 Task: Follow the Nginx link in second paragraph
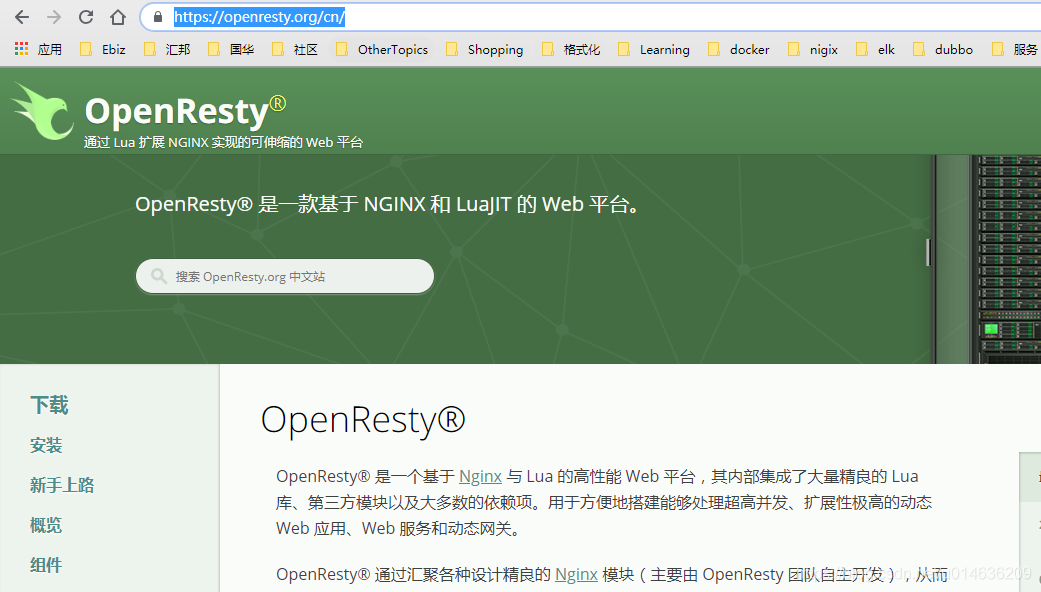tap(576, 574)
